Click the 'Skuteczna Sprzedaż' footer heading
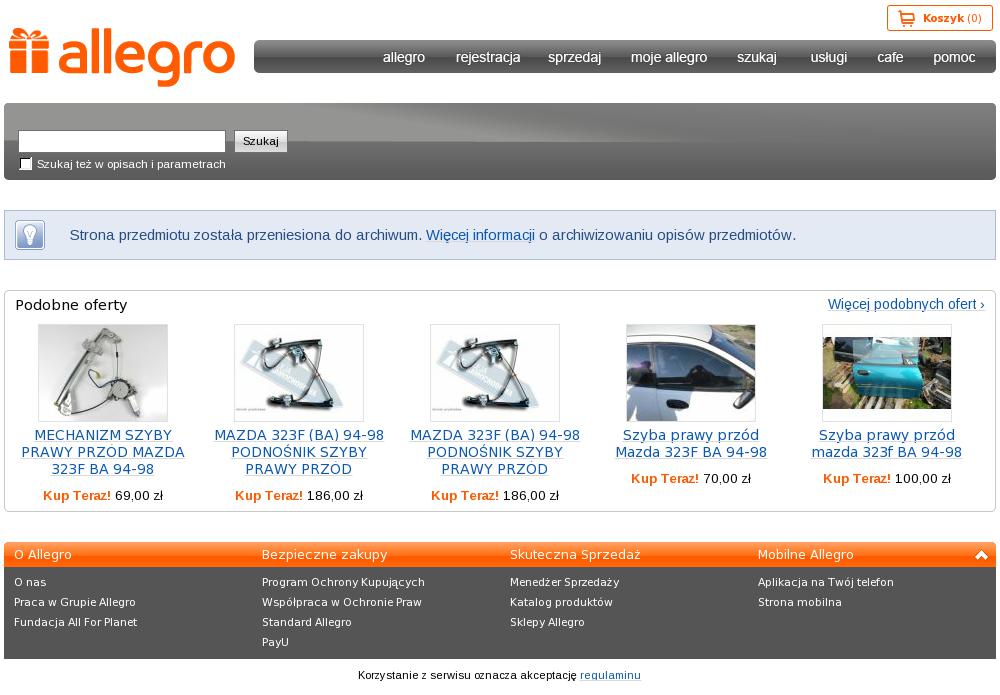This screenshot has height=695, width=1000. tap(575, 555)
